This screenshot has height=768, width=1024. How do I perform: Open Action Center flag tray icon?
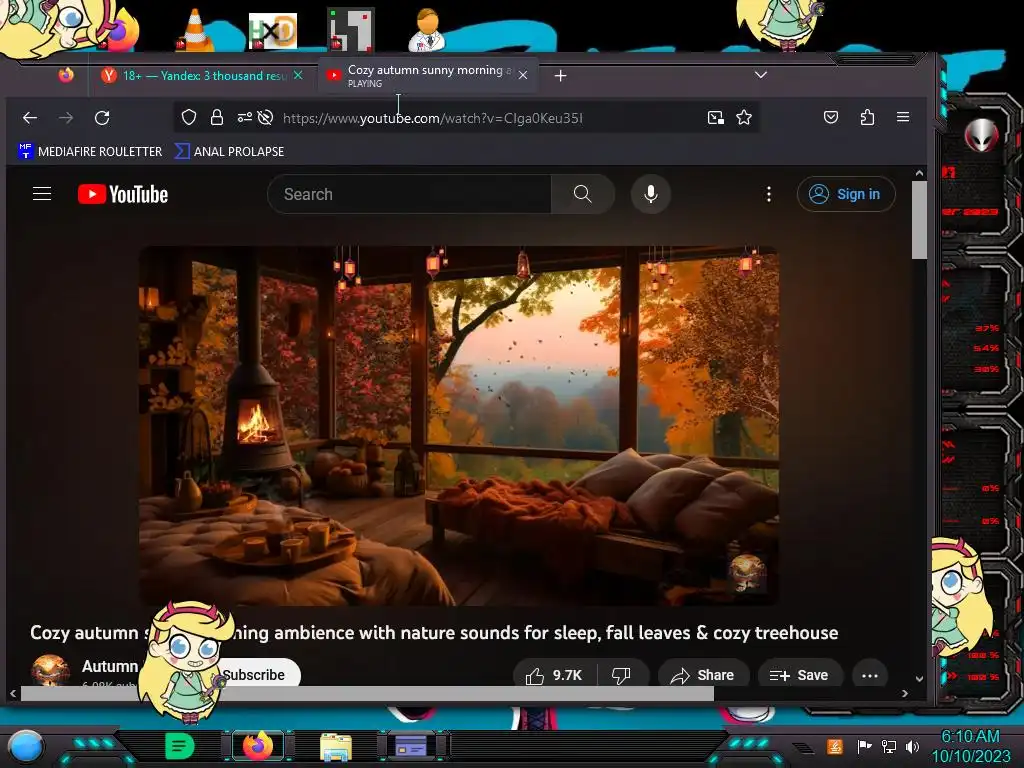[864, 746]
